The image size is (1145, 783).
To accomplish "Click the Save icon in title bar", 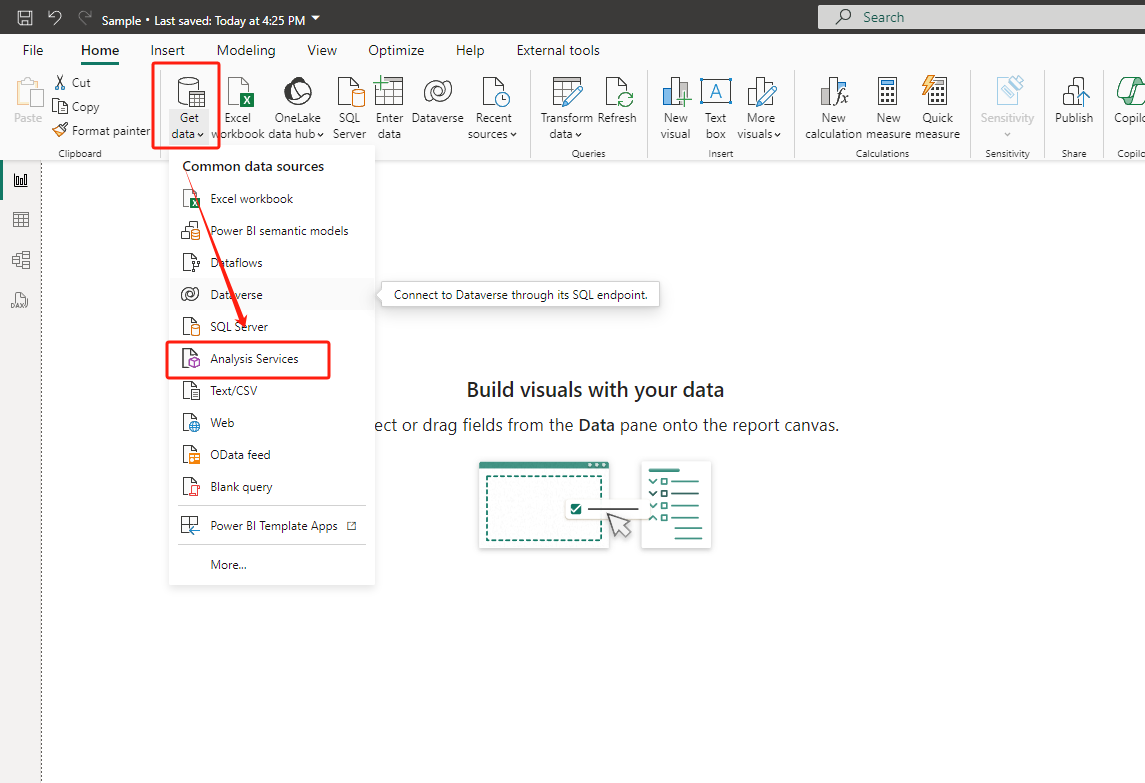I will [25, 18].
